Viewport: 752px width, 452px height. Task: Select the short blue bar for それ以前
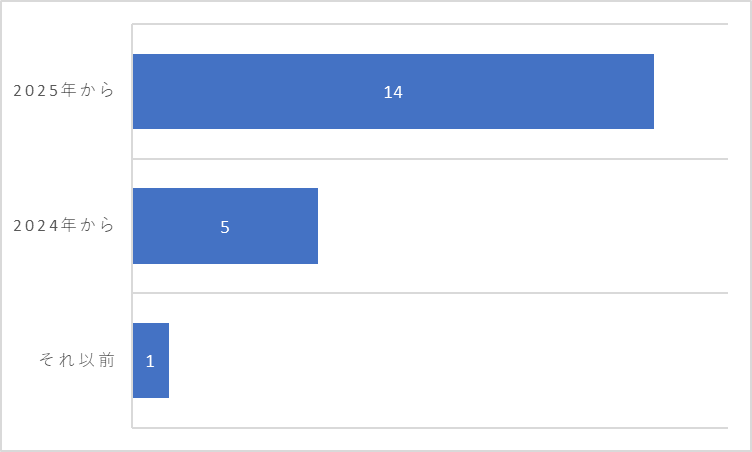151,360
